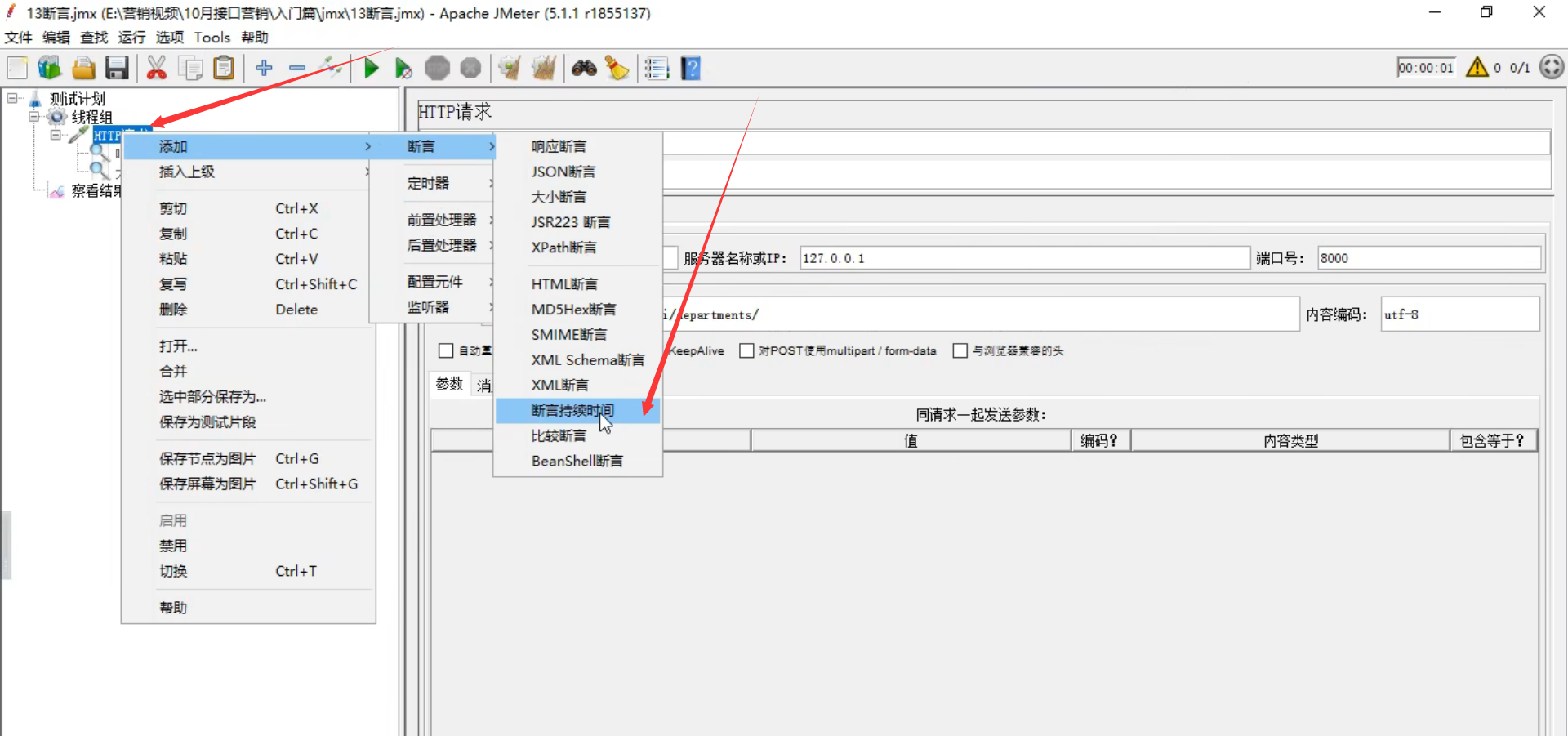Collapse the 测试计划 tree node
The height and width of the screenshot is (736, 1568).
coord(12,98)
